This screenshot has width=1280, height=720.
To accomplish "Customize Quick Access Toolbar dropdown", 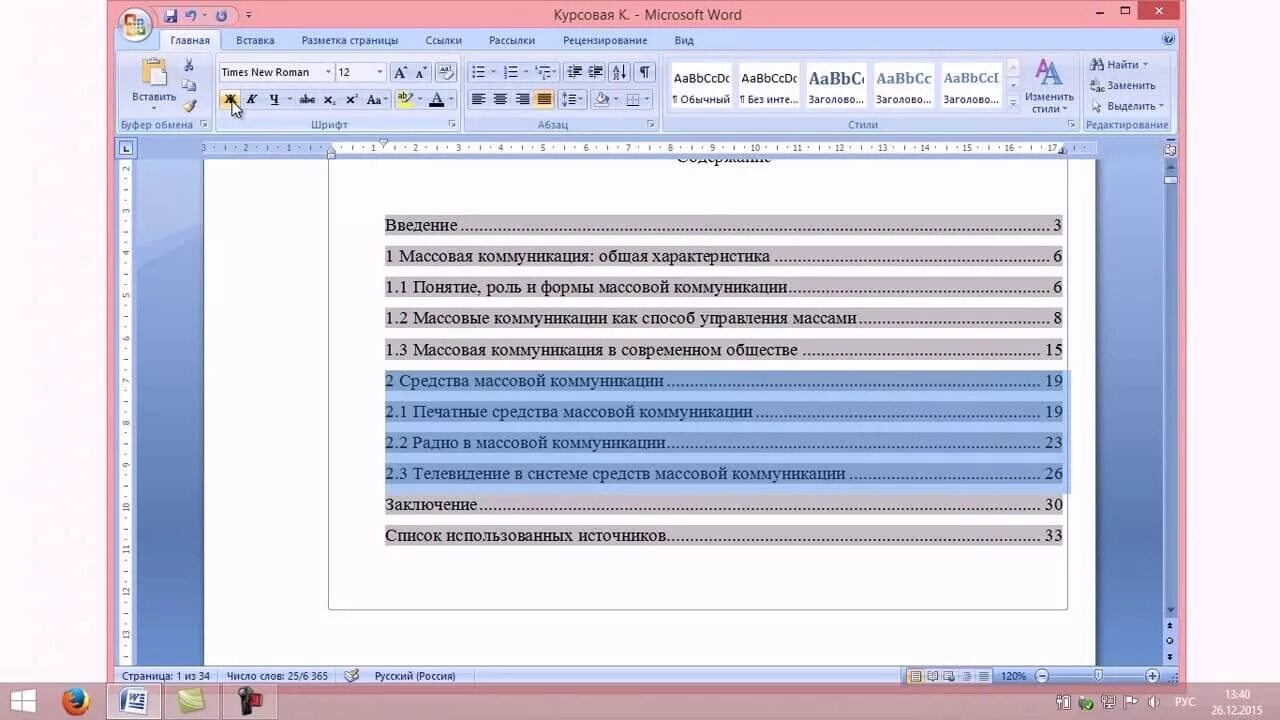I will click(x=249, y=16).
